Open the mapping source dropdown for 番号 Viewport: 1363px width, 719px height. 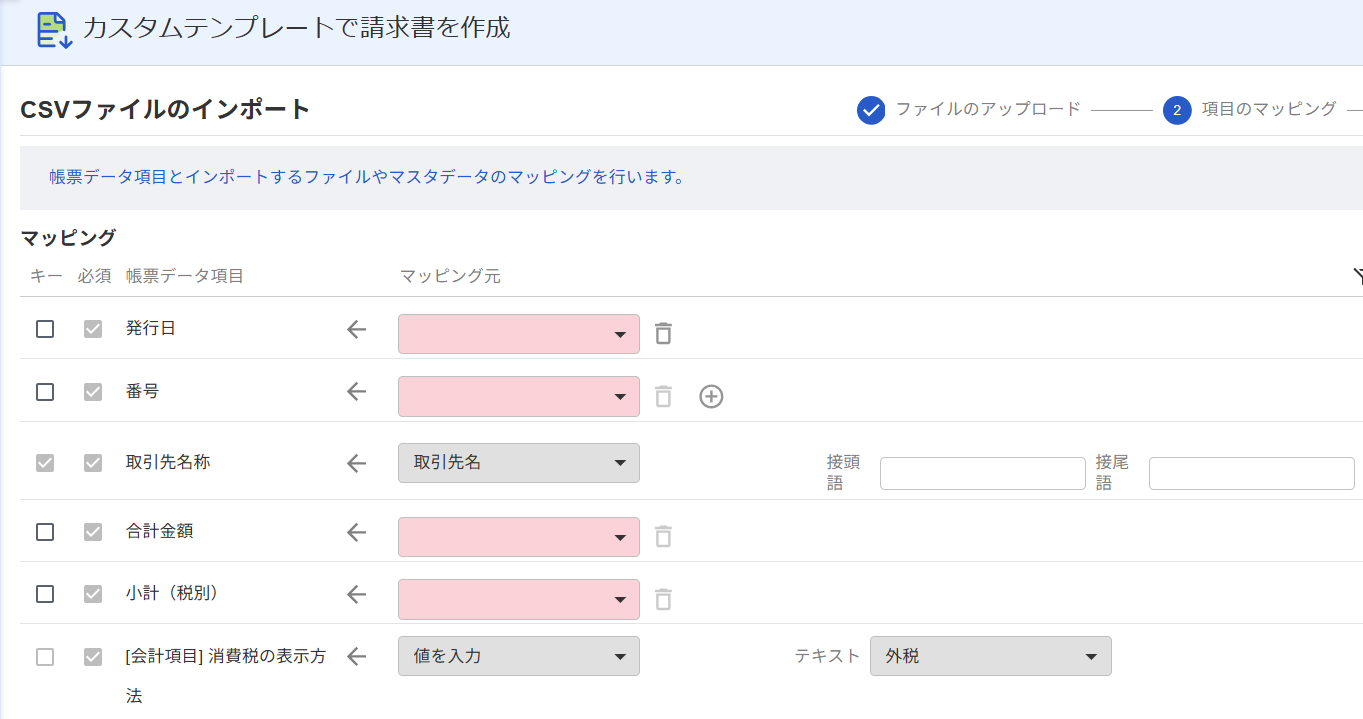click(x=519, y=396)
